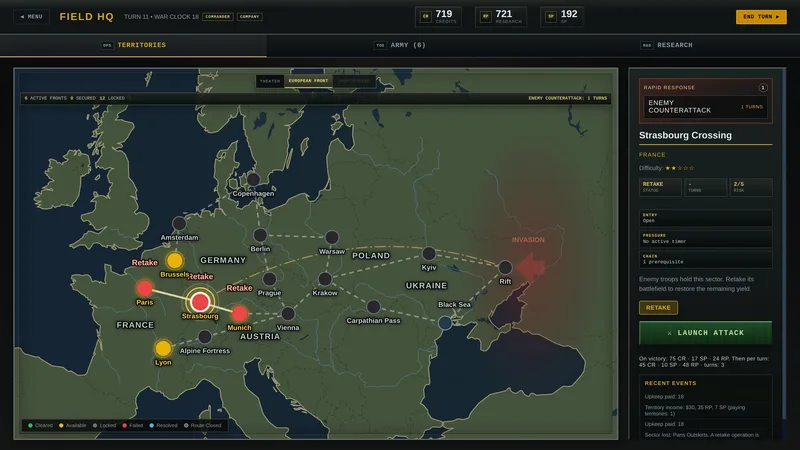Select the Warsaw node on map

[332, 237]
